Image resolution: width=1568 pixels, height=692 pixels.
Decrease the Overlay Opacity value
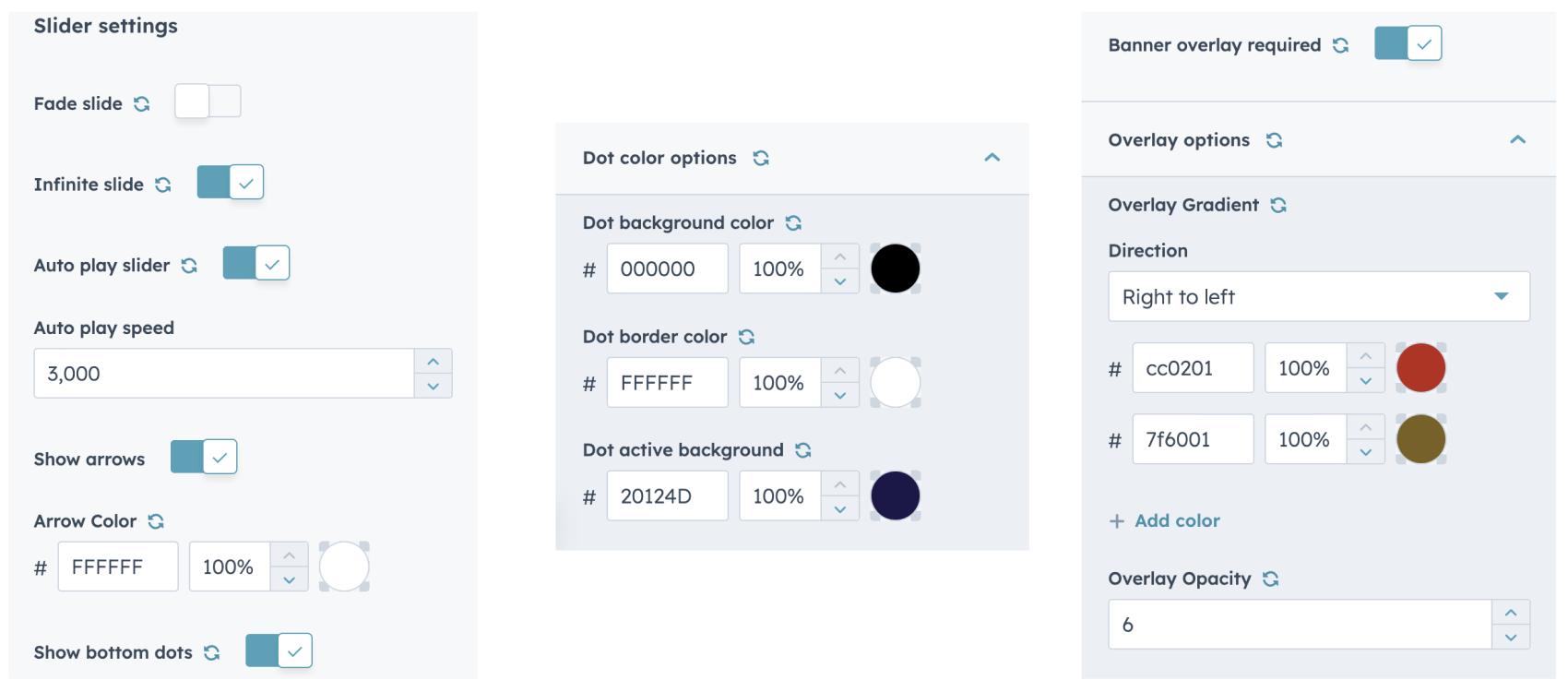1510,637
